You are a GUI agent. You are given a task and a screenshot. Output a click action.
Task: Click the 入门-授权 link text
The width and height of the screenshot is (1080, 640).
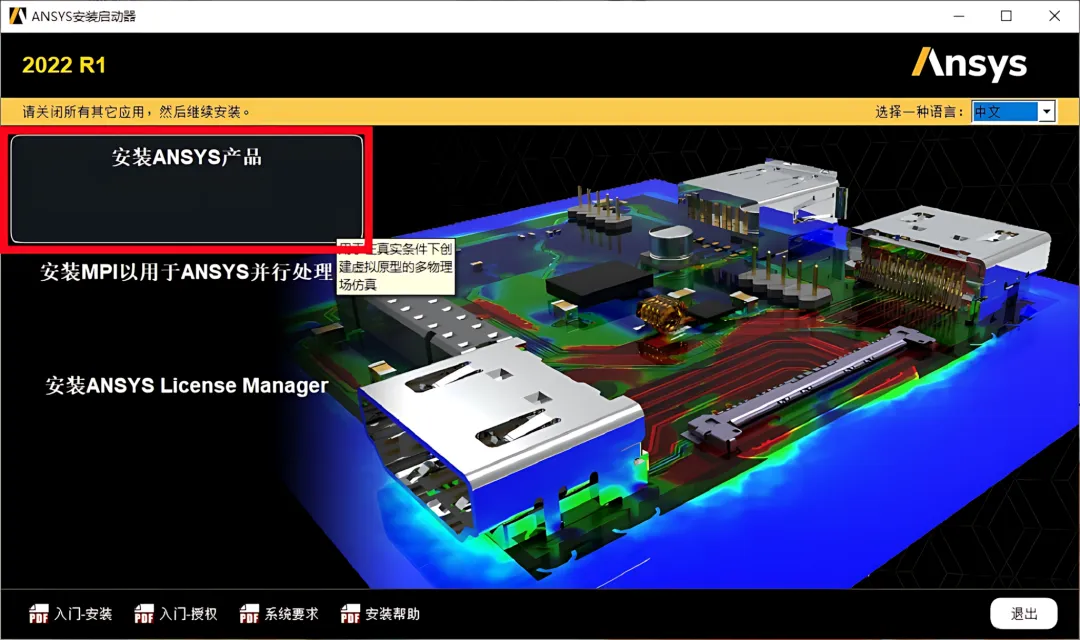(189, 614)
